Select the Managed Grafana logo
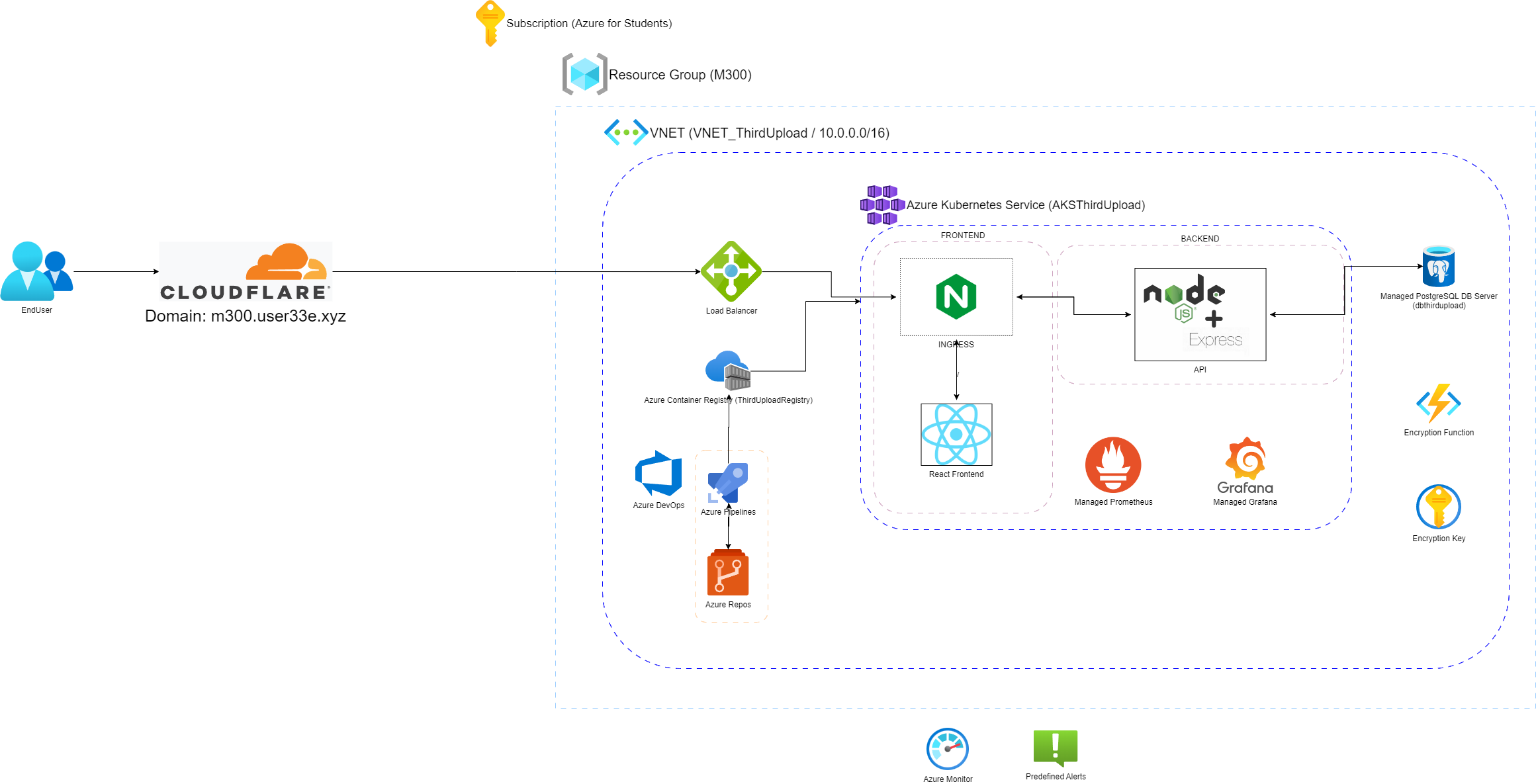This screenshot has height=784, width=1536. (x=1245, y=466)
